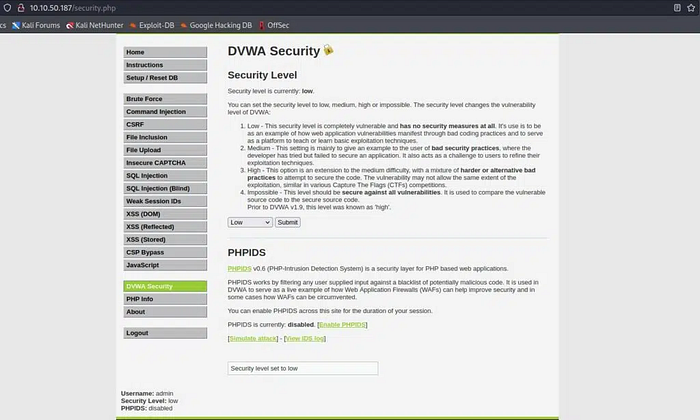Open the Insecure CAPTCHA module
This screenshot has width=700, height=420.
pyautogui.click(x=165, y=163)
